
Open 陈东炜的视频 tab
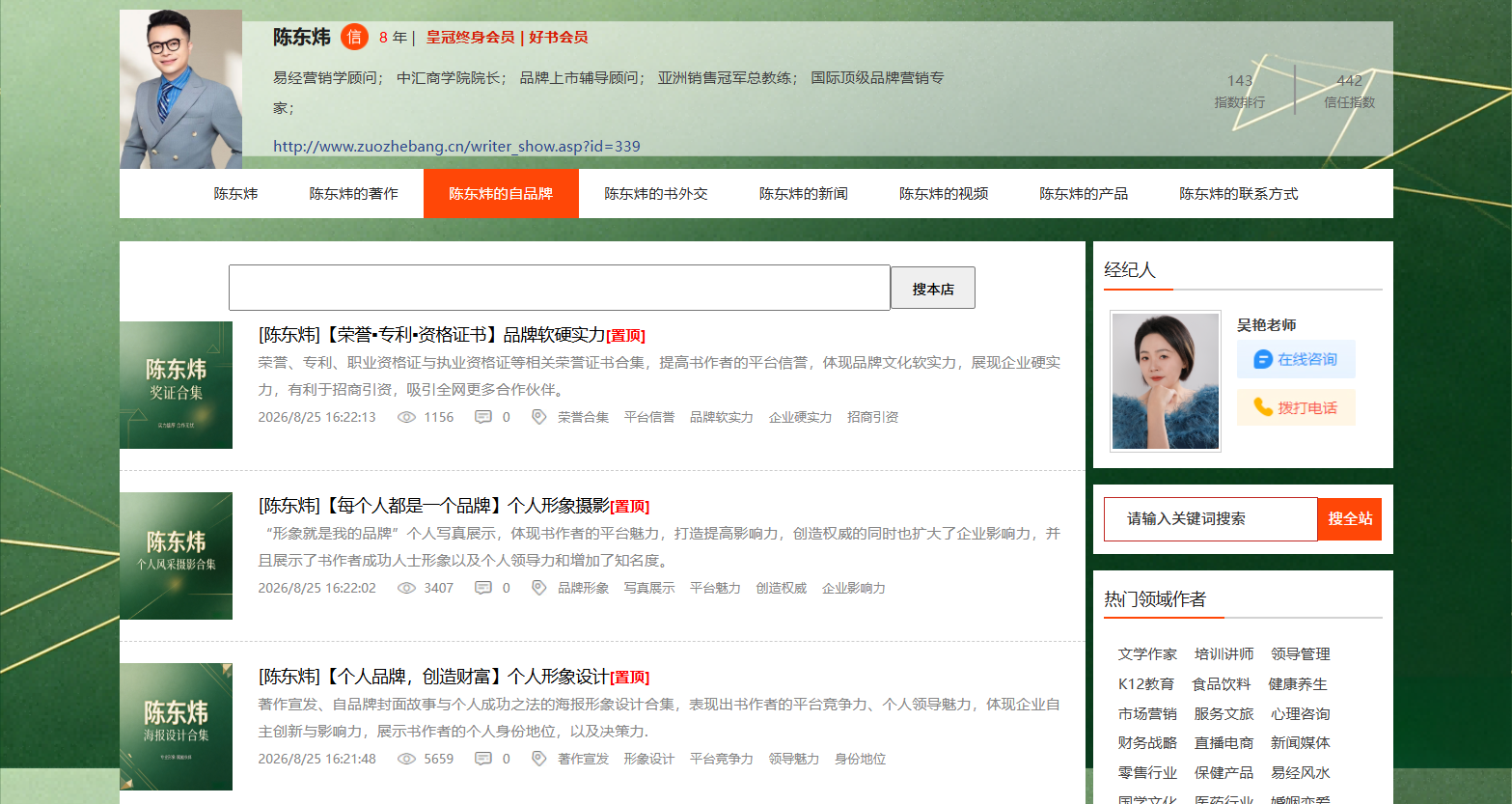[x=944, y=194]
